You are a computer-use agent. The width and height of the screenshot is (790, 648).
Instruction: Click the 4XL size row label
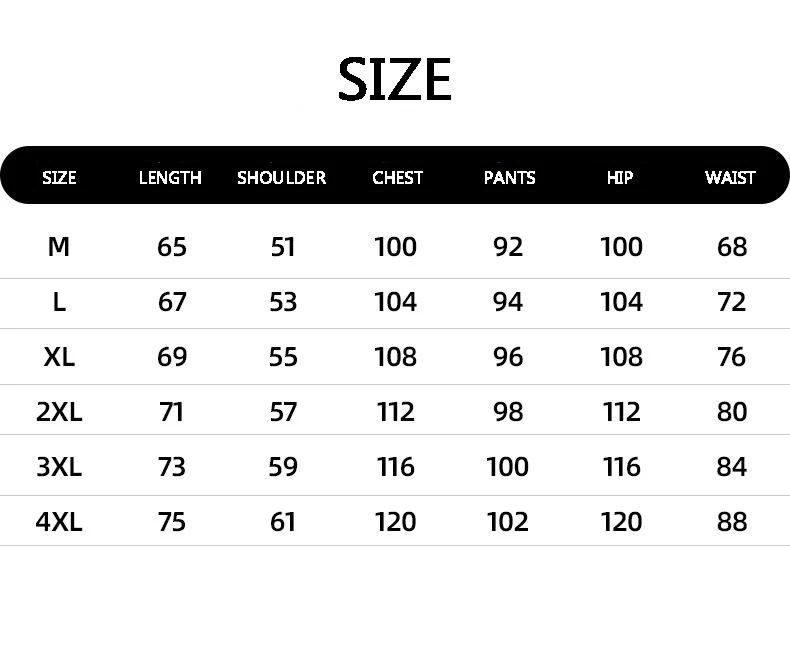point(59,521)
